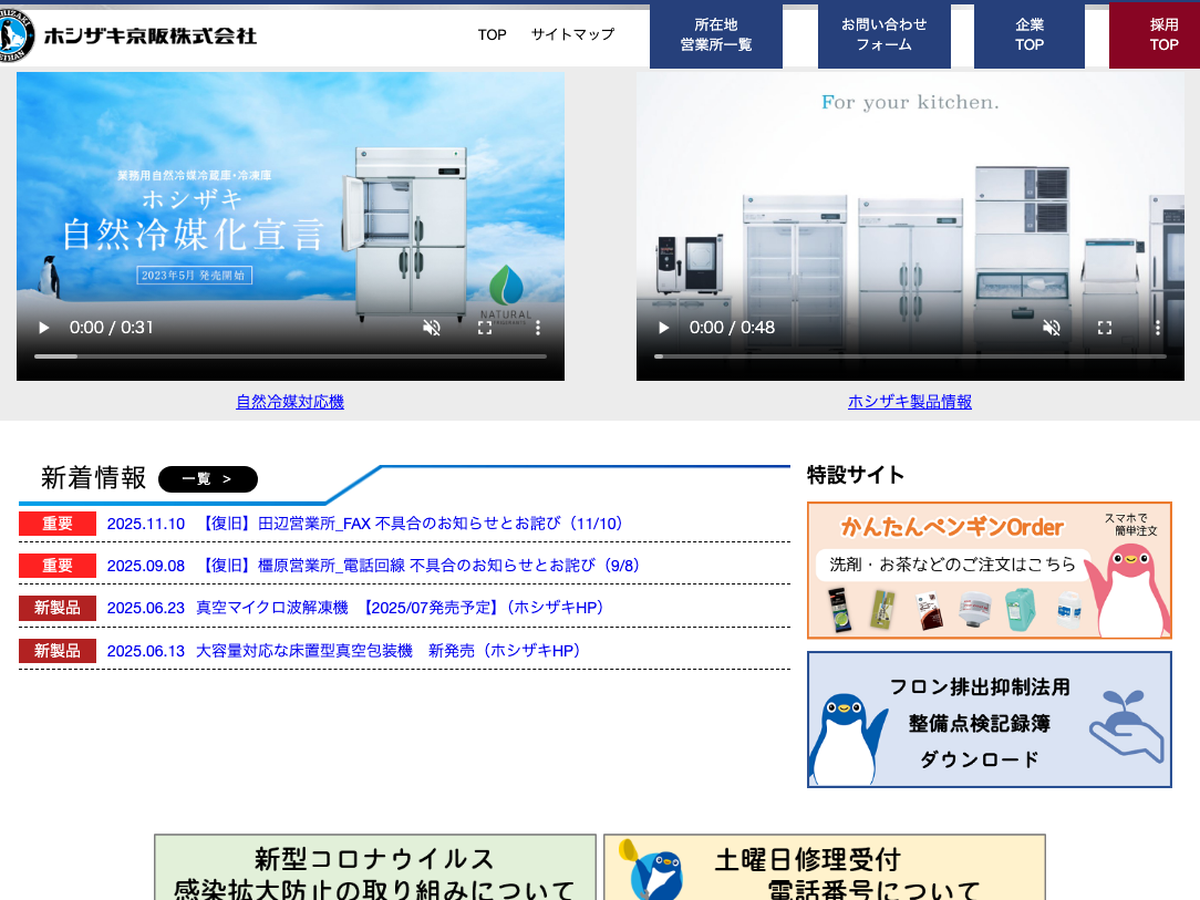Image resolution: width=1200 pixels, height=900 pixels.
Task: Open more options on the right video
Action: (x=1158, y=328)
